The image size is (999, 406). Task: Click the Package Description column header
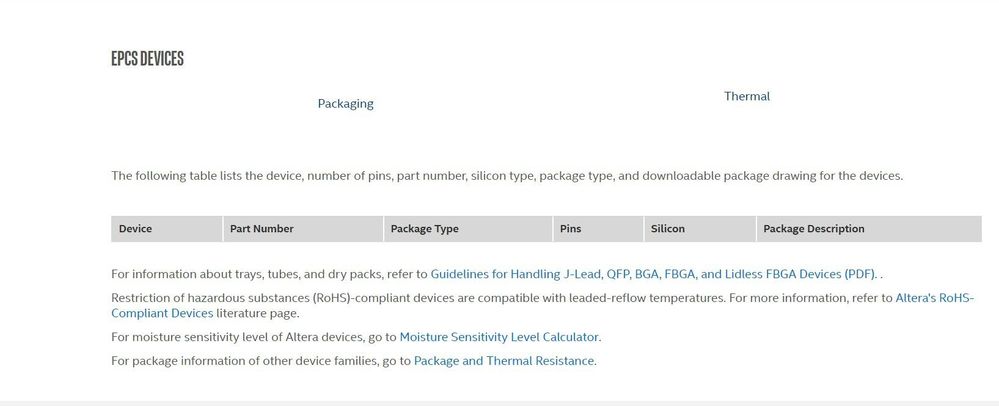(813, 229)
